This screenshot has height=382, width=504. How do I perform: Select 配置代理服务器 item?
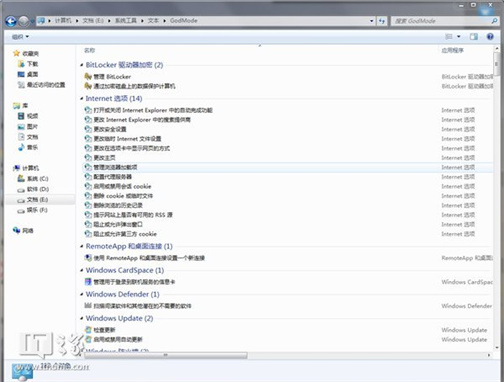(x=113, y=177)
